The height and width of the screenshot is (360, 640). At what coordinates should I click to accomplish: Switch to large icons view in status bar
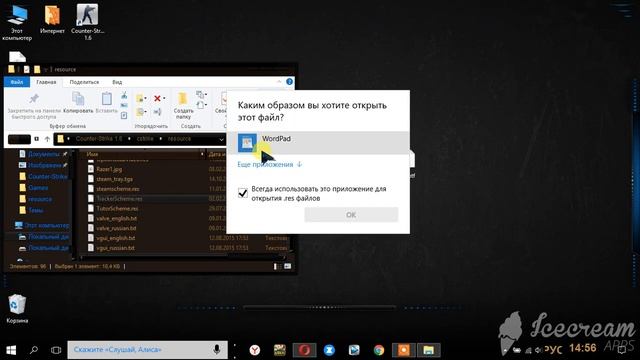[x=288, y=267]
